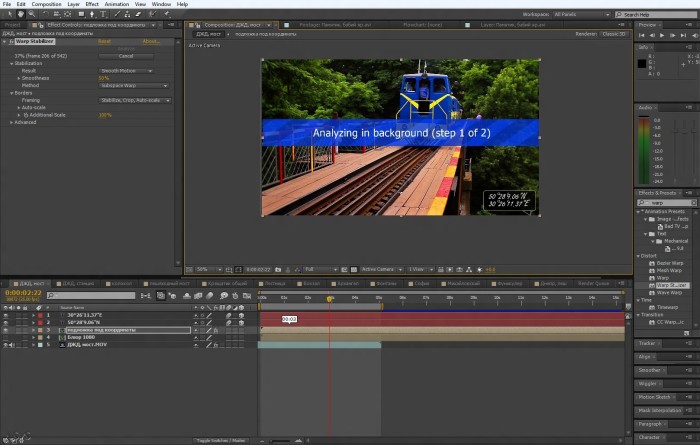
Task: Expand the Advanced section
Action: click(11, 122)
